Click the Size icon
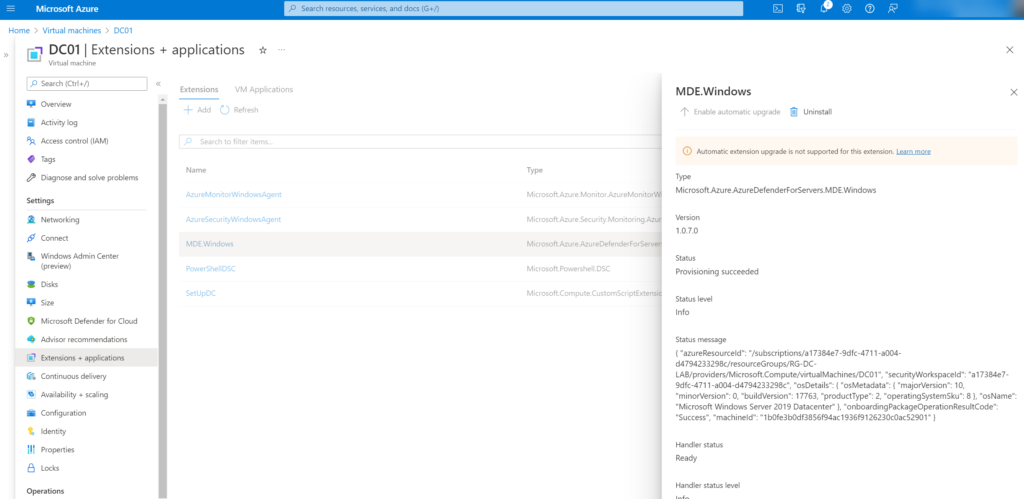Image resolution: width=1024 pixels, height=499 pixels. pyautogui.click(x=31, y=302)
